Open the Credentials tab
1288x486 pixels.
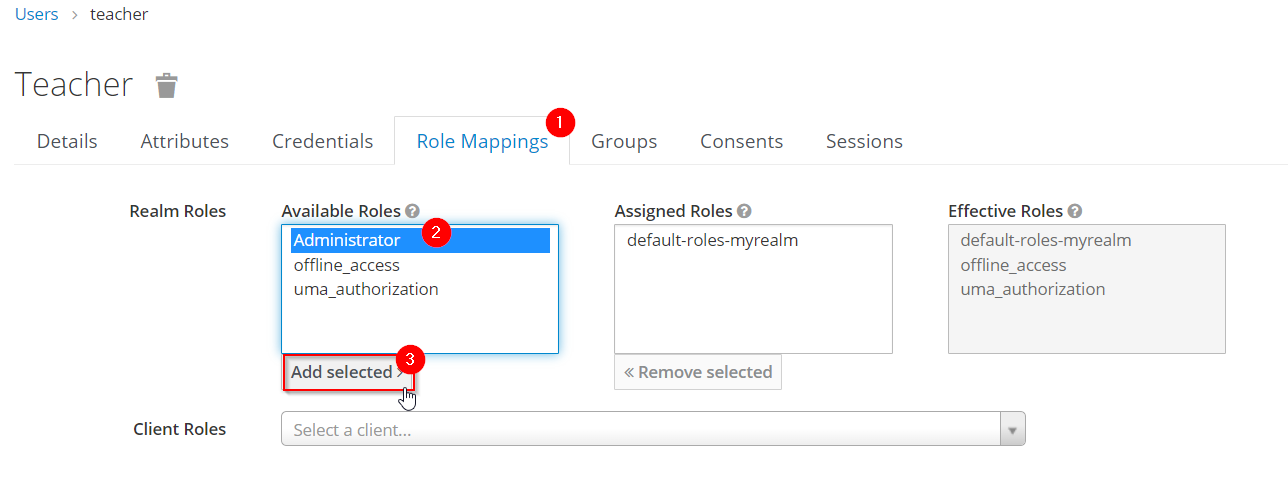pyautogui.click(x=322, y=141)
